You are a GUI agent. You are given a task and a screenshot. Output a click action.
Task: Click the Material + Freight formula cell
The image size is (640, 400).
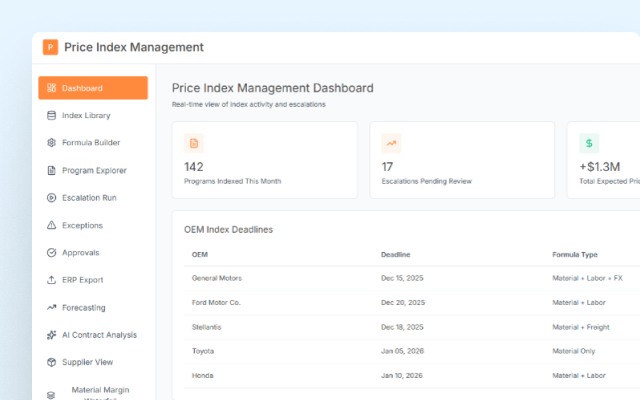(x=581, y=327)
